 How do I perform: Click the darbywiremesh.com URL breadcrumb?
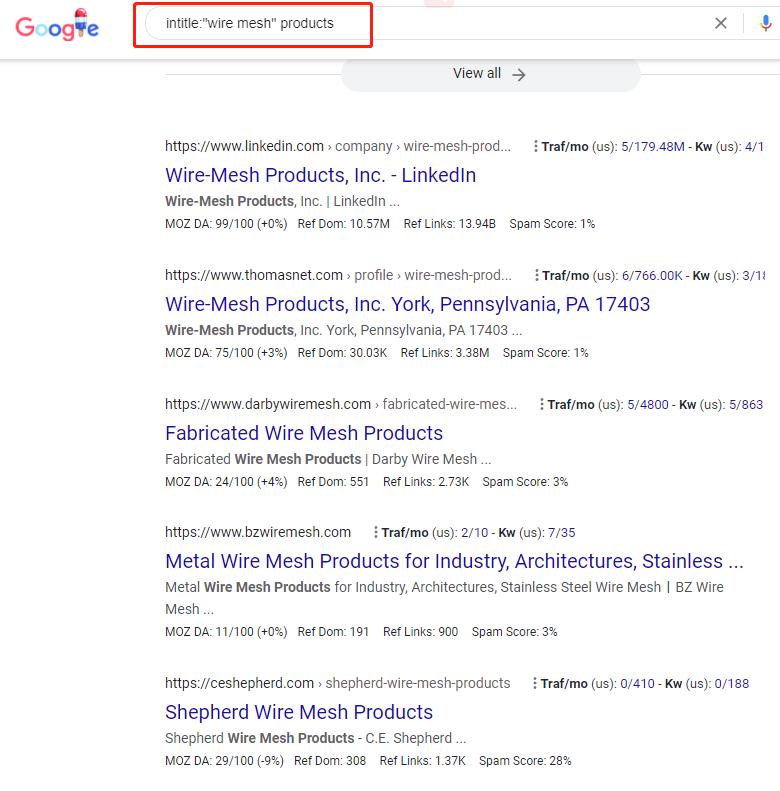(341, 404)
